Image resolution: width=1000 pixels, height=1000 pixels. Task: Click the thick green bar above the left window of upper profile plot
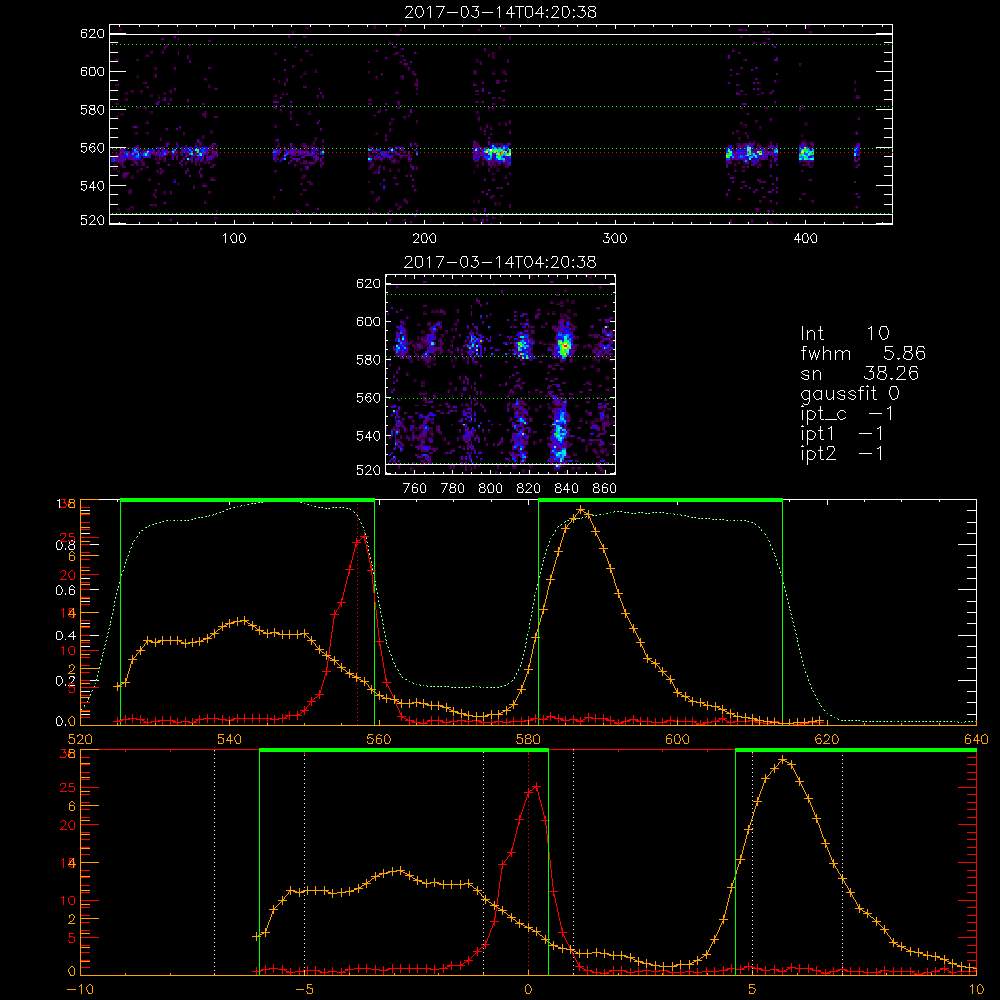247,501
